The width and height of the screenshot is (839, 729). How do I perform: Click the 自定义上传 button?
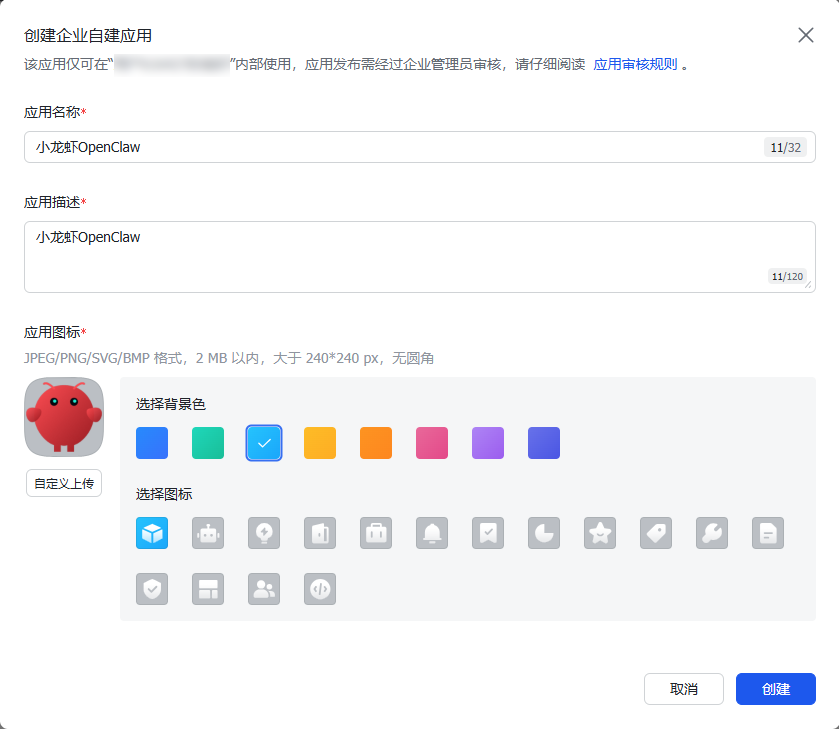pyautogui.click(x=64, y=483)
